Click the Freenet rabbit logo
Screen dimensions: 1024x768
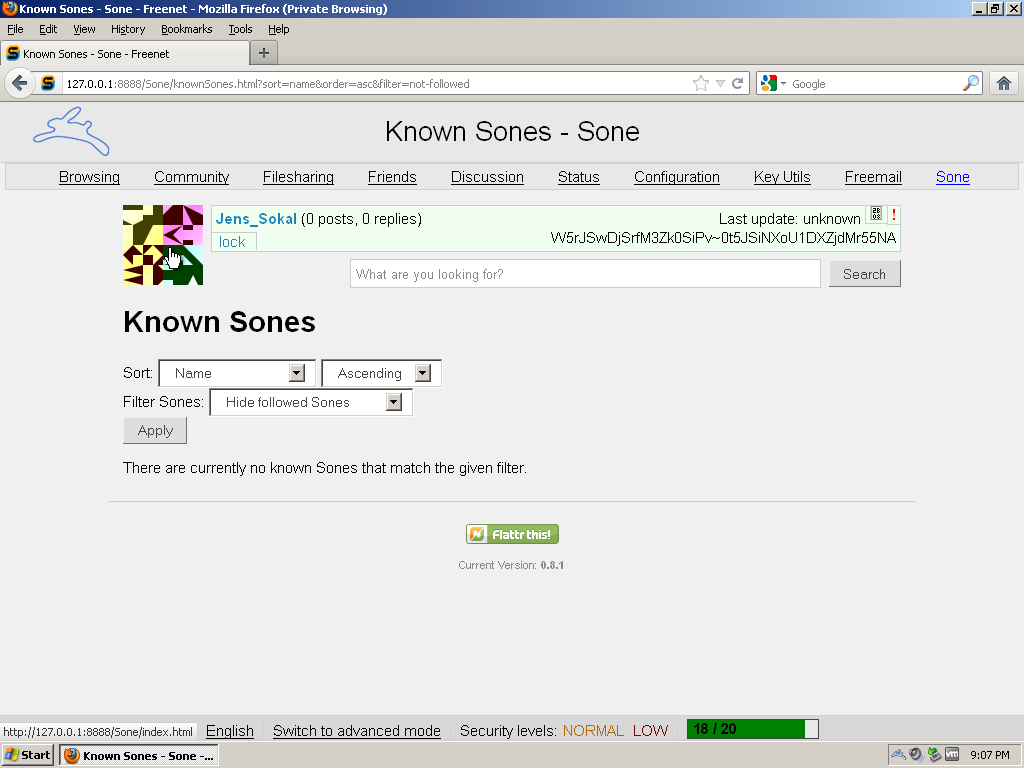coord(71,131)
